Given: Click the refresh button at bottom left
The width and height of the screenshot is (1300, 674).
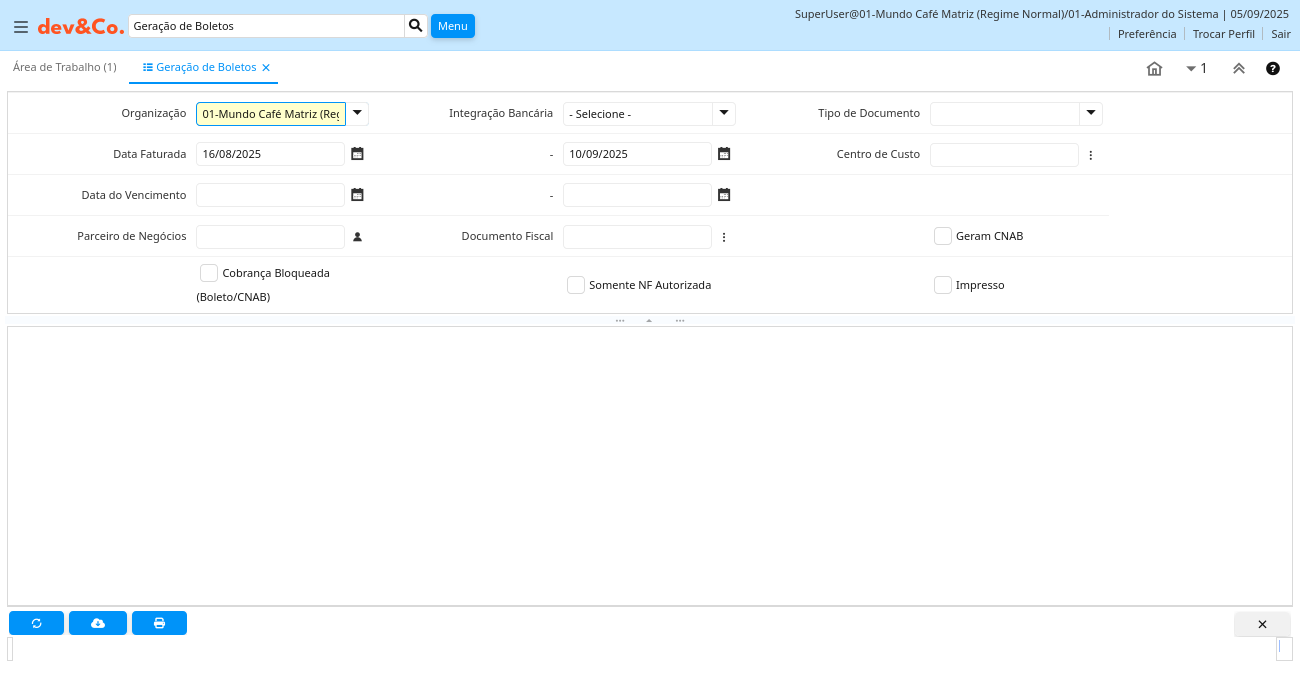Looking at the screenshot, I should point(36,623).
